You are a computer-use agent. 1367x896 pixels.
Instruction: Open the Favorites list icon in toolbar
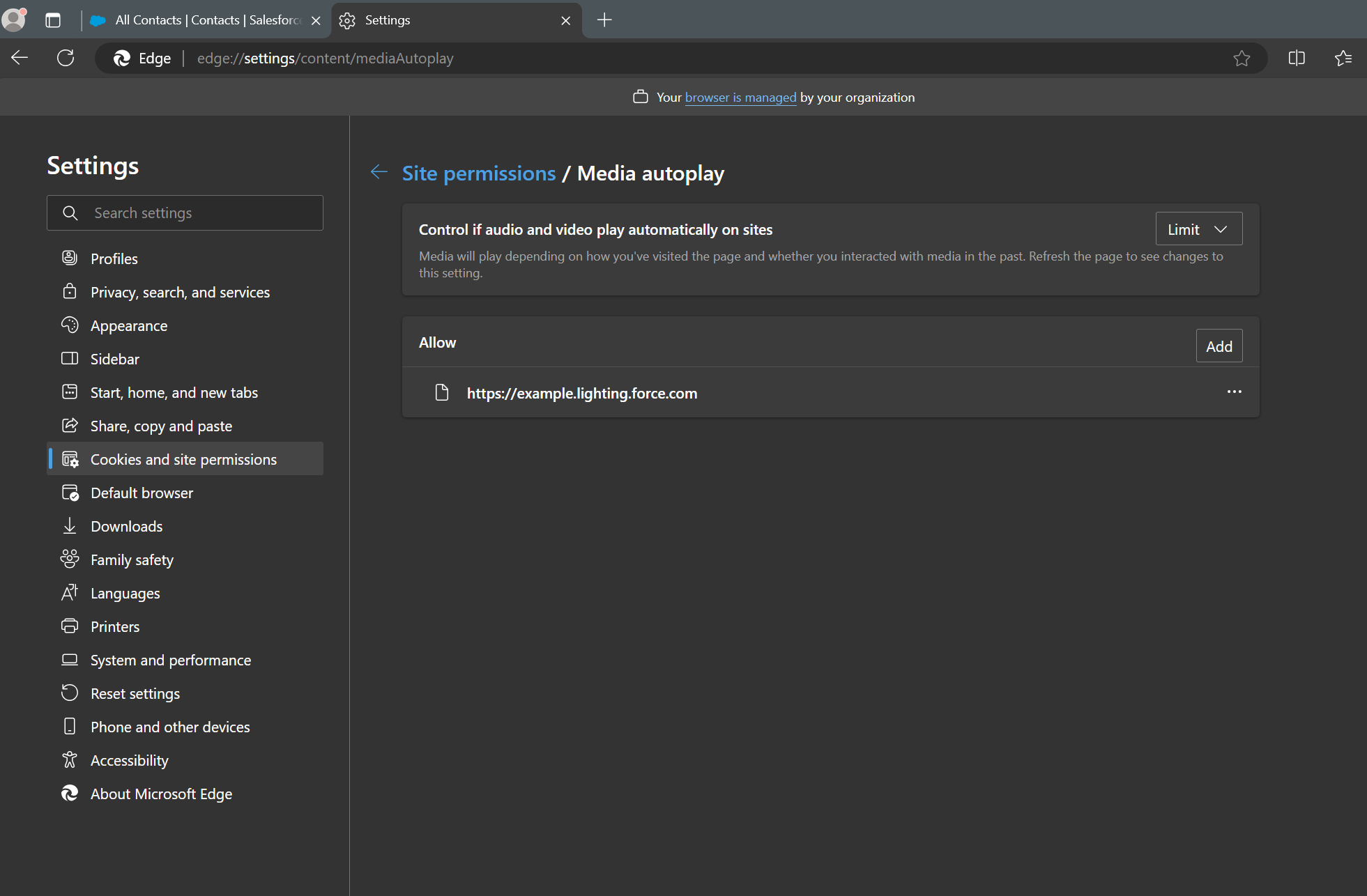1343,59
